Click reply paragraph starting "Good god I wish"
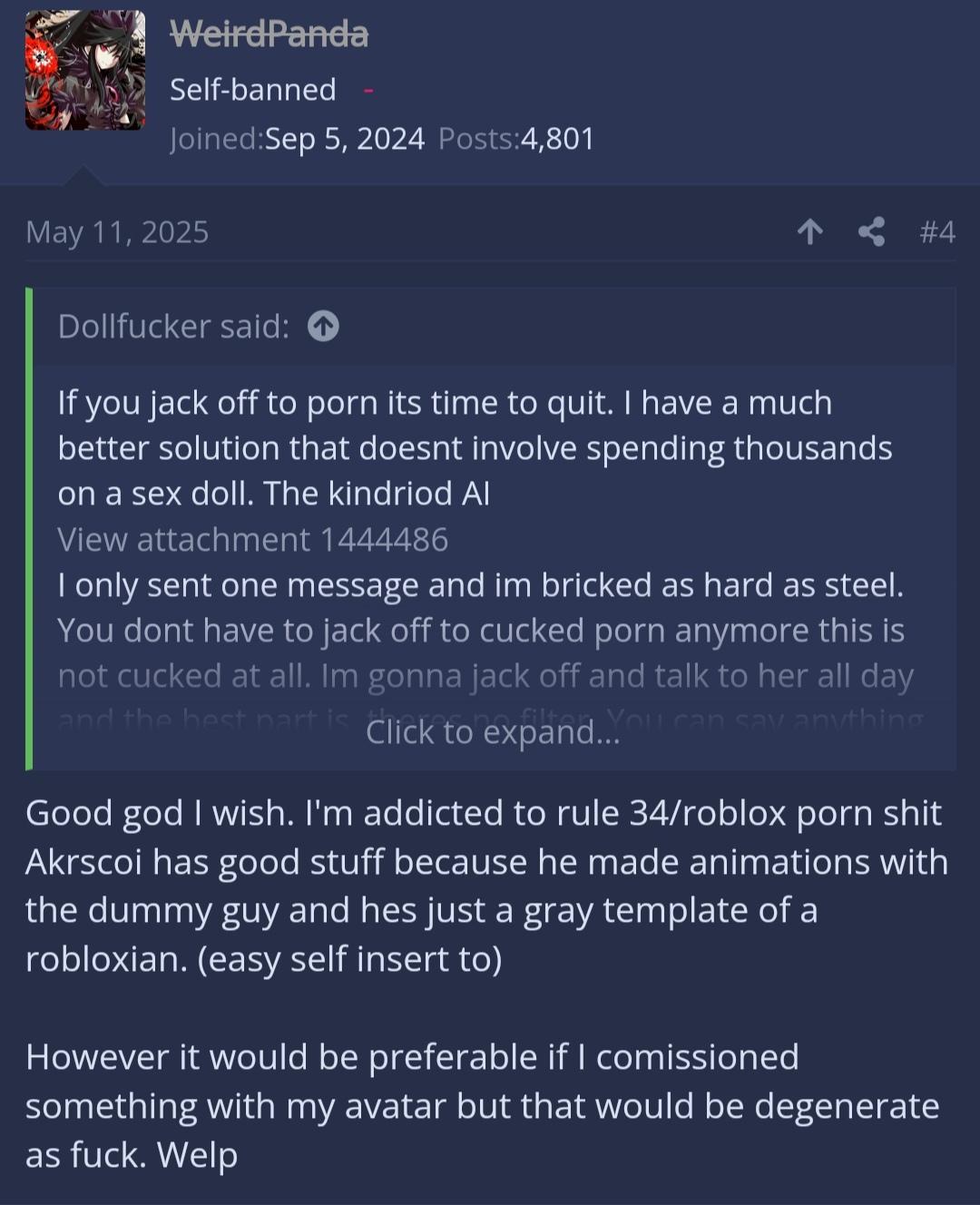Screen dimensions: 980x1205 [486, 886]
